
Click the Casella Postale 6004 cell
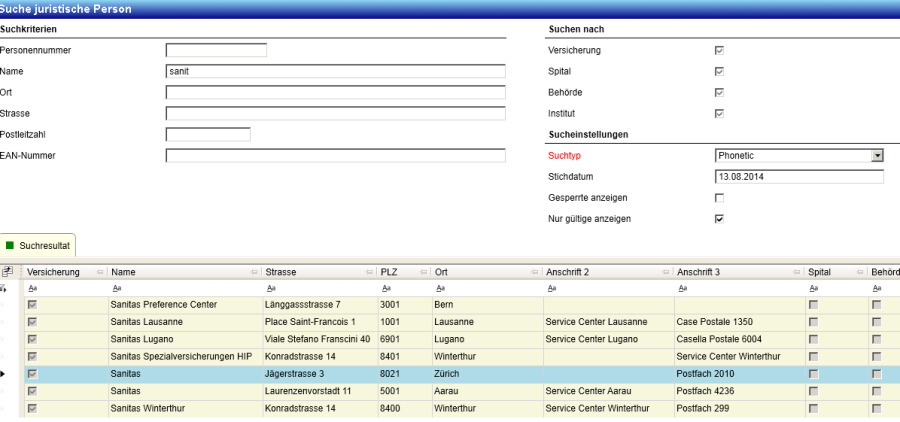tap(740, 339)
